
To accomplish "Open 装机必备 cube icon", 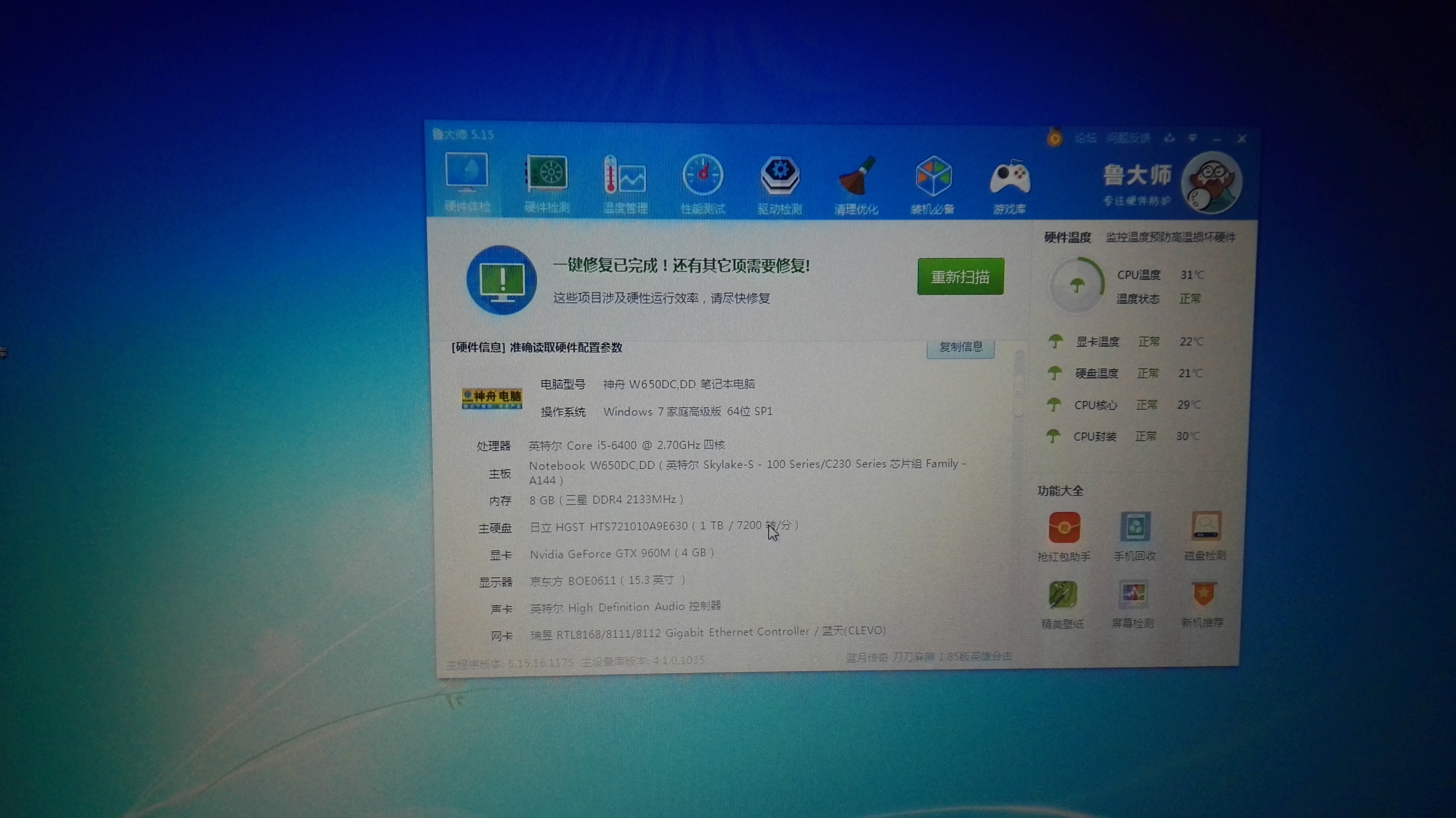I will pos(933,184).
